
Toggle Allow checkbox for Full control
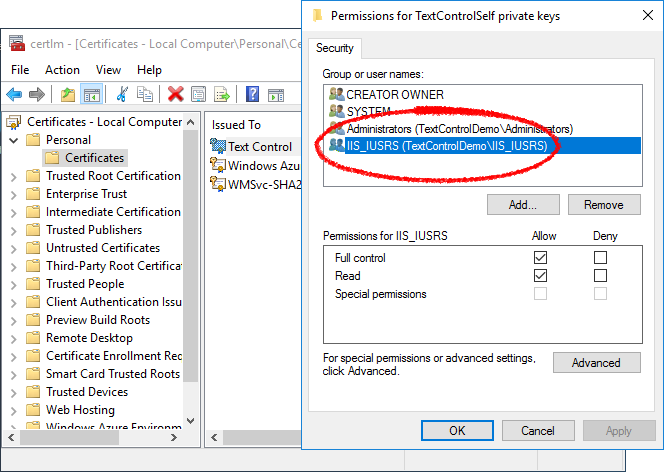point(540,257)
